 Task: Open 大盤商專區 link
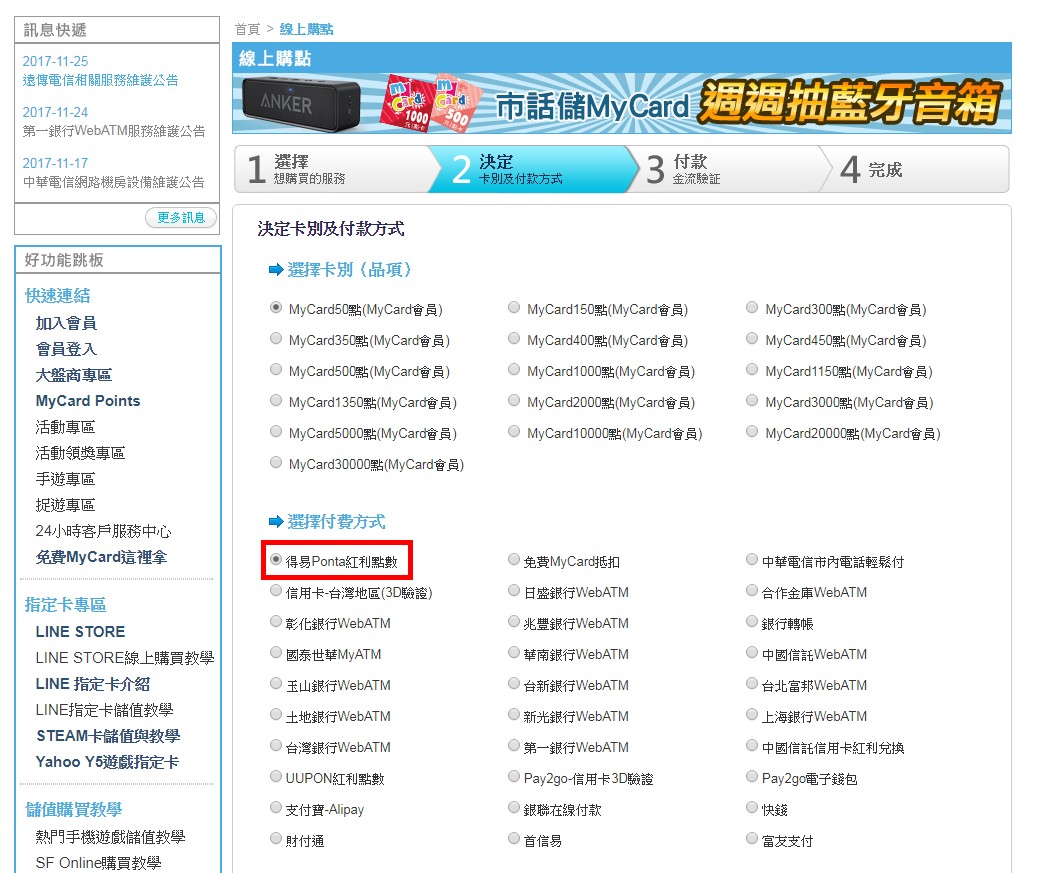pos(73,376)
